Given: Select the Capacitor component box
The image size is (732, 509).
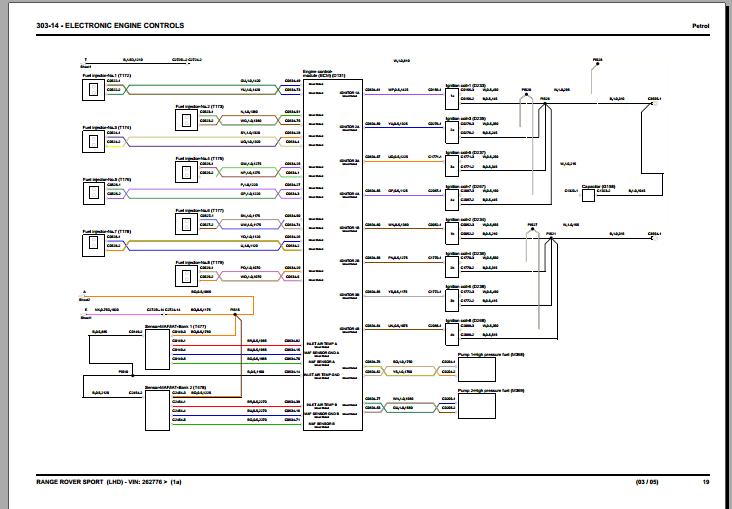Looking at the screenshot, I should 588,196.
